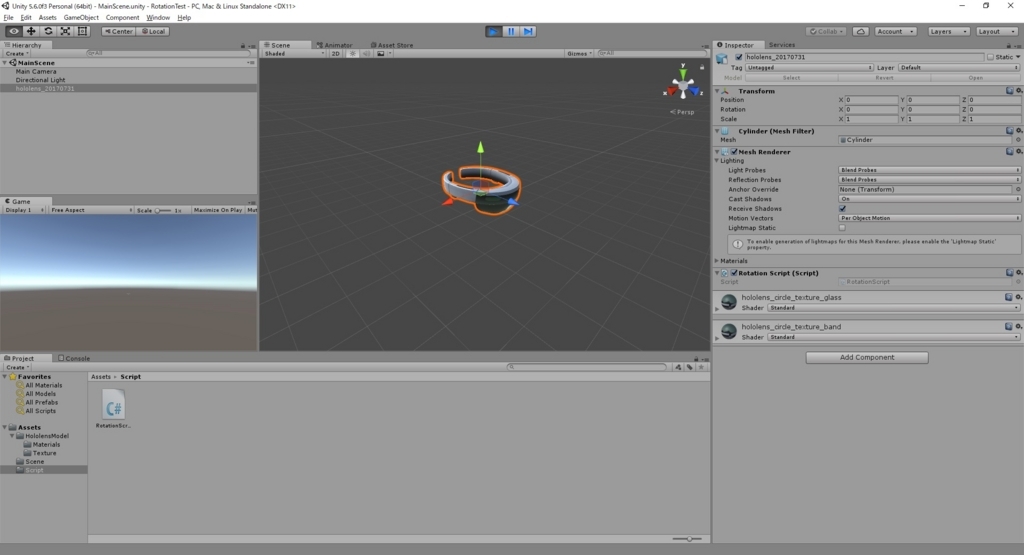Image resolution: width=1024 pixels, height=555 pixels.
Task: Select the Scale tool
Action: pos(65,31)
